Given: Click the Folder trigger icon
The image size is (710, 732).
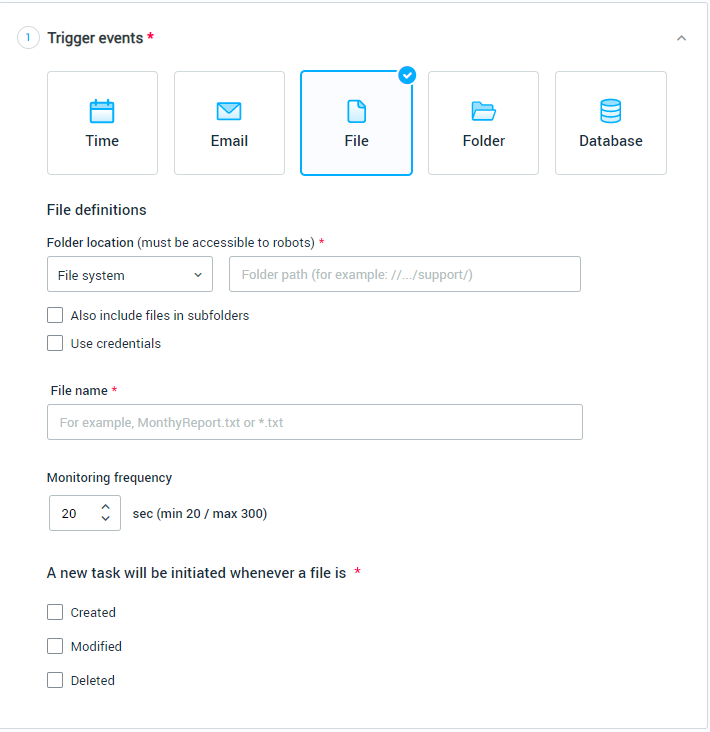Looking at the screenshot, I should [484, 111].
